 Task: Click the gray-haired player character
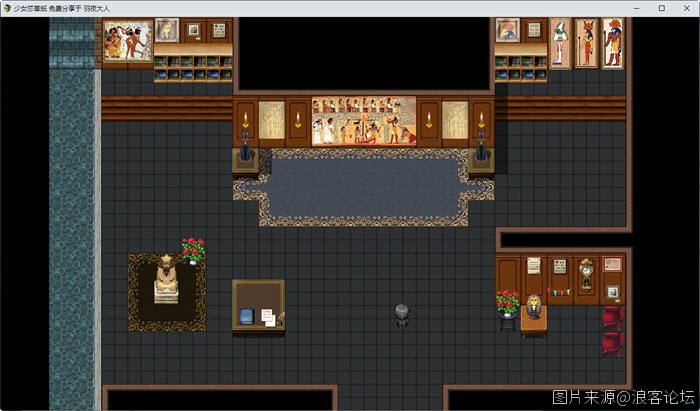pyautogui.click(x=402, y=316)
